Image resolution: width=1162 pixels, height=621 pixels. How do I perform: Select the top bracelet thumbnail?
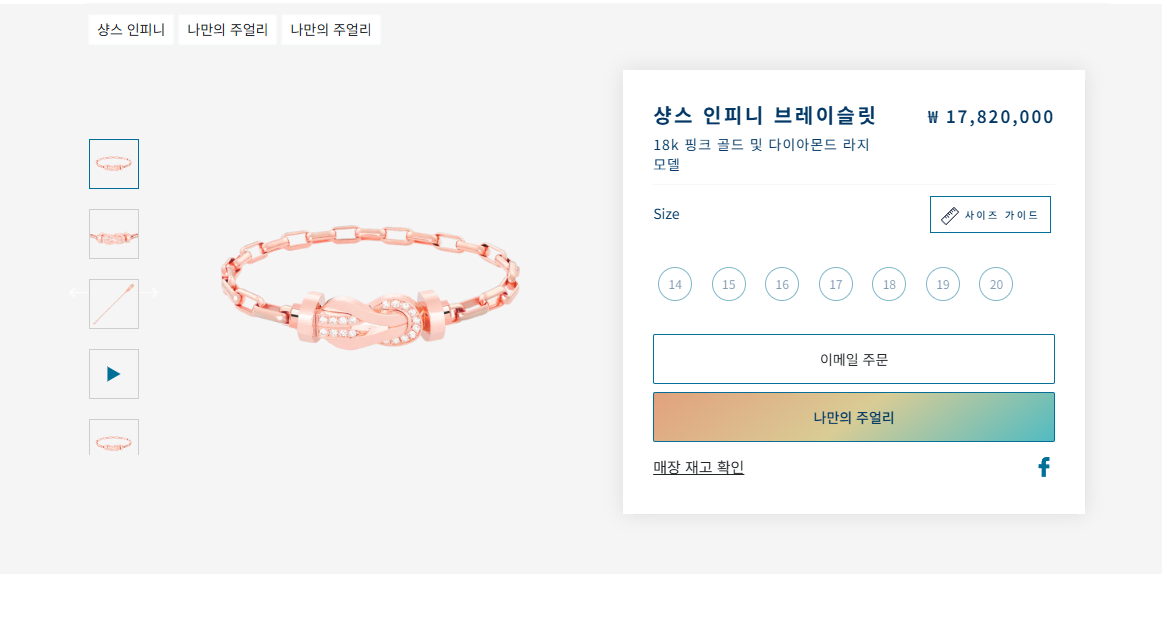[x=113, y=163]
